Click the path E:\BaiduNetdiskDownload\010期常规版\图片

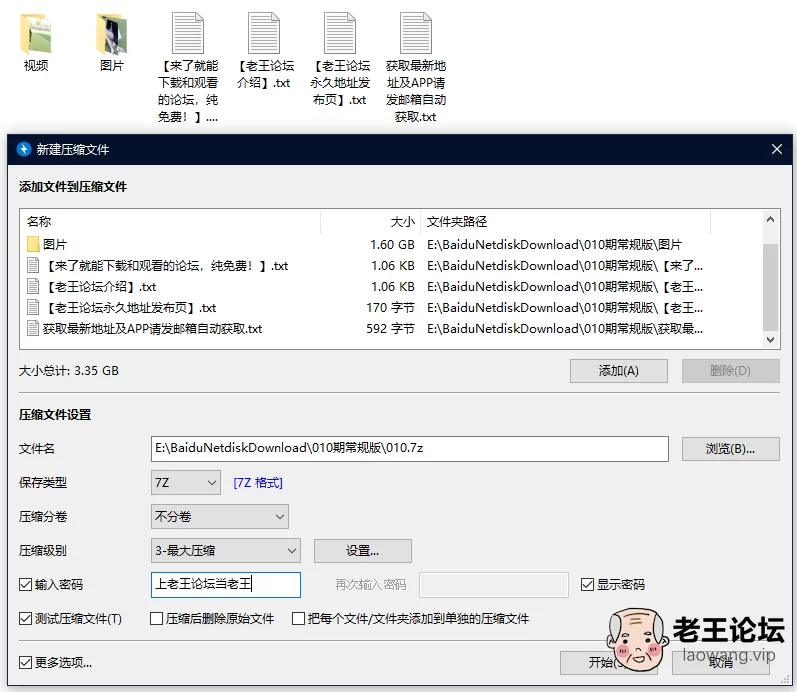pyautogui.click(x=554, y=245)
